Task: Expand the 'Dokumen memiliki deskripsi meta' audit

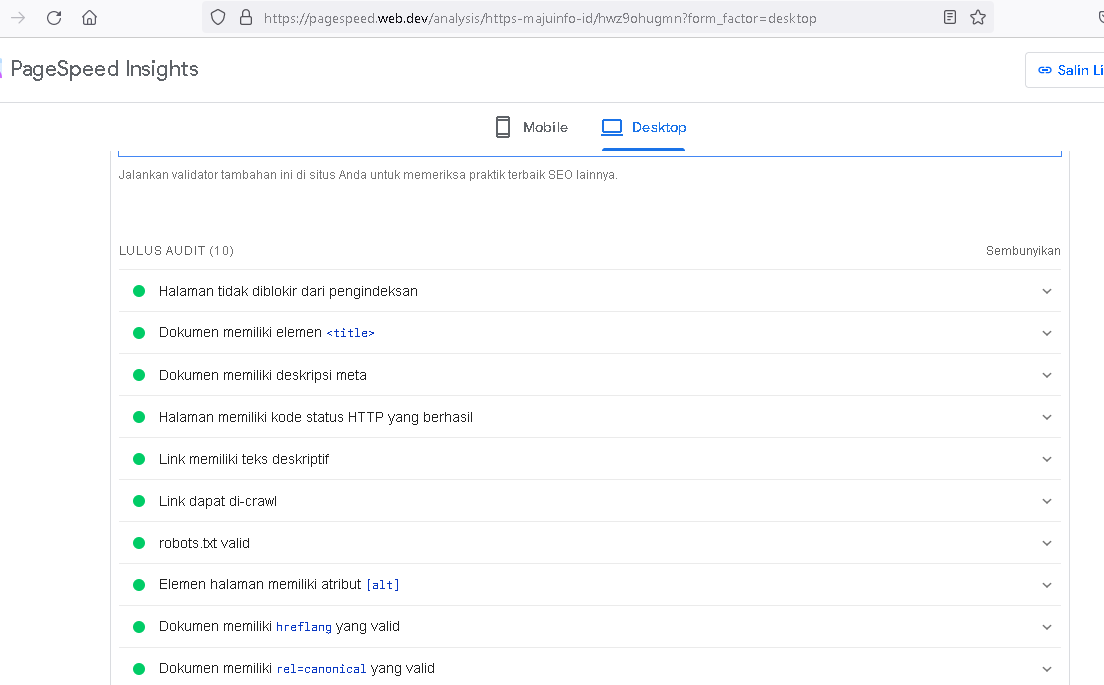Action: (1046, 375)
